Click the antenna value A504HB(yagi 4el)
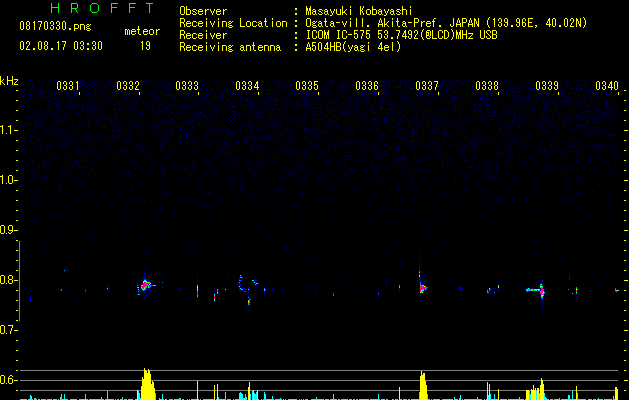 353,47
